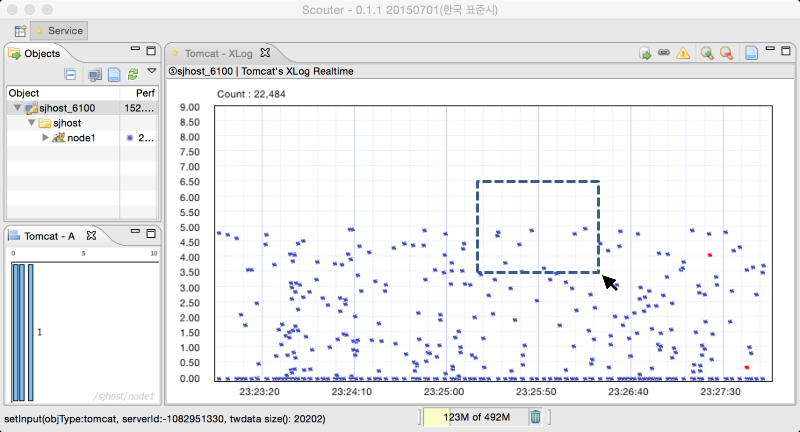Click the heap memory bar 123M of 492M
The image size is (800, 432).
click(x=476, y=417)
